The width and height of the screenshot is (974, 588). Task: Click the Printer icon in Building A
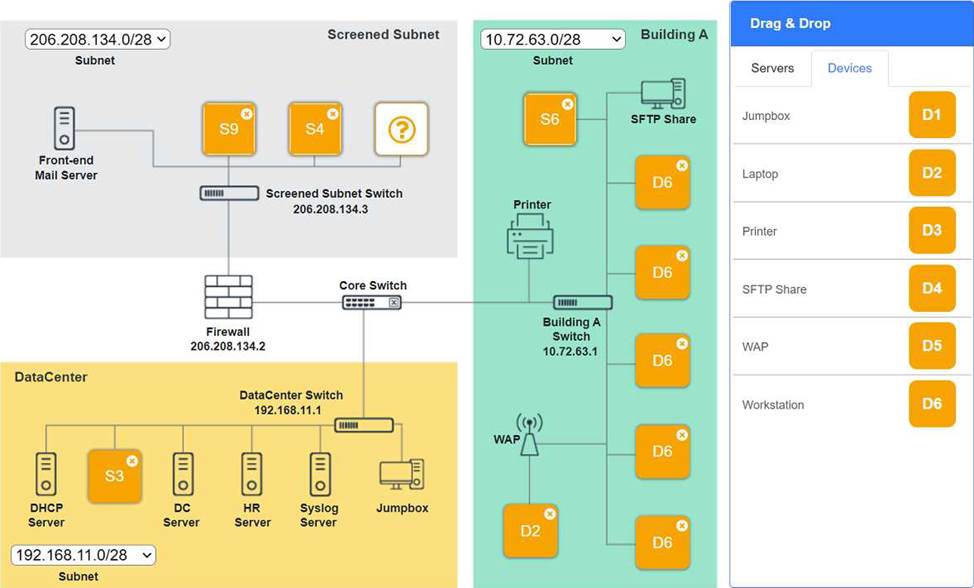[x=530, y=235]
